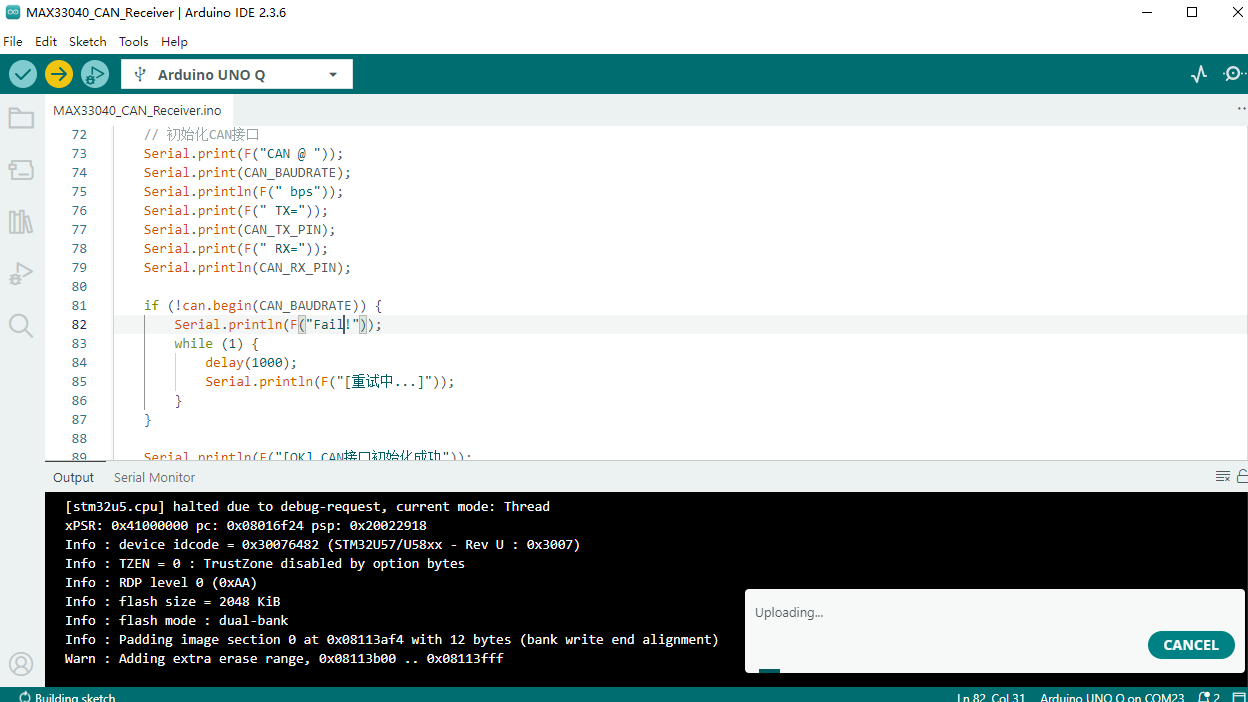Open the Help menu
The width and height of the screenshot is (1248, 702).
click(x=174, y=42)
